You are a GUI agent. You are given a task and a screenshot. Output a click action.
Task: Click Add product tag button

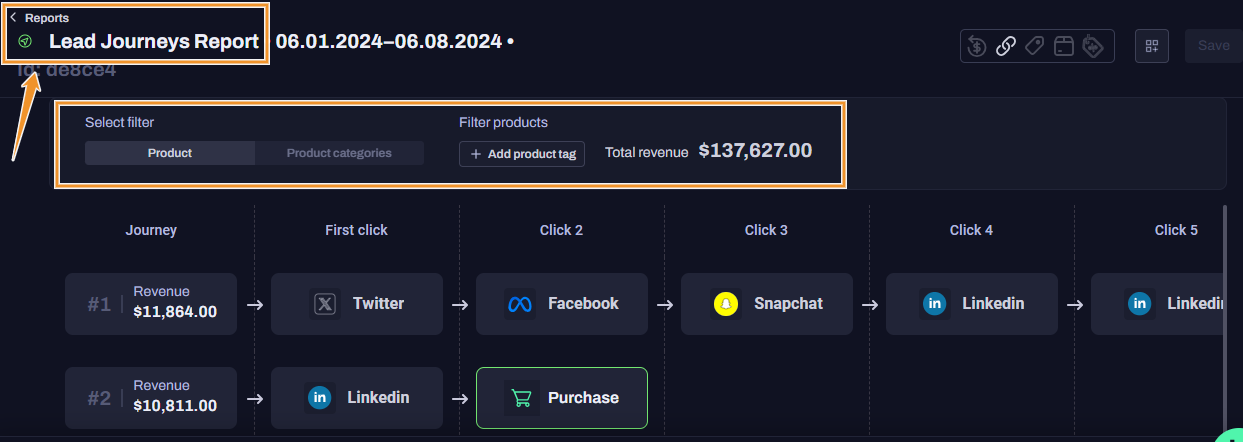tap(522, 154)
